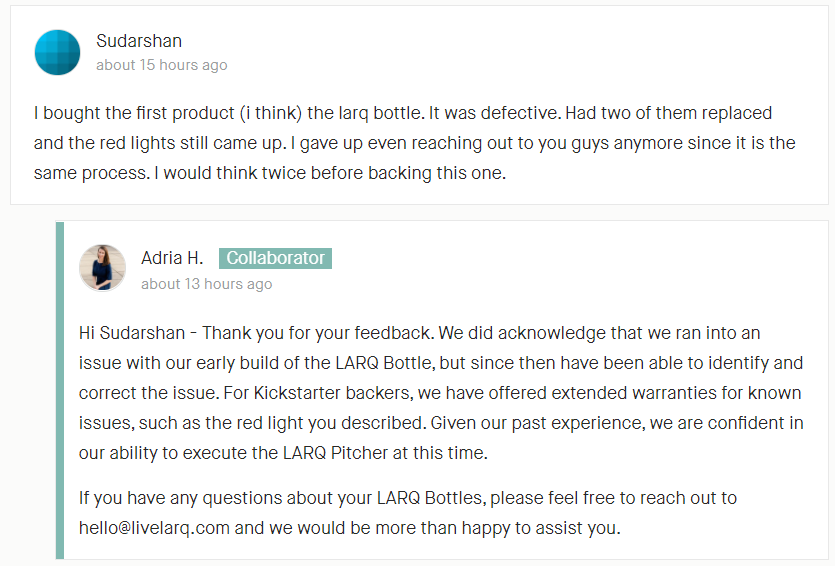Click 'Thank you for your feedback' text
The image size is (835, 566).
point(318,333)
